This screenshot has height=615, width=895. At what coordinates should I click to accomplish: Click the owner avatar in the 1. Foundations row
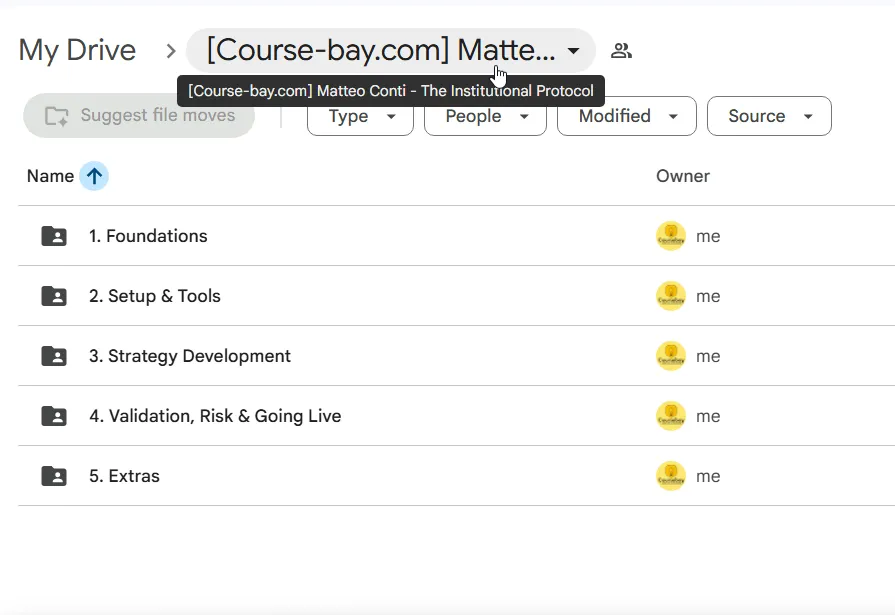[x=671, y=236]
